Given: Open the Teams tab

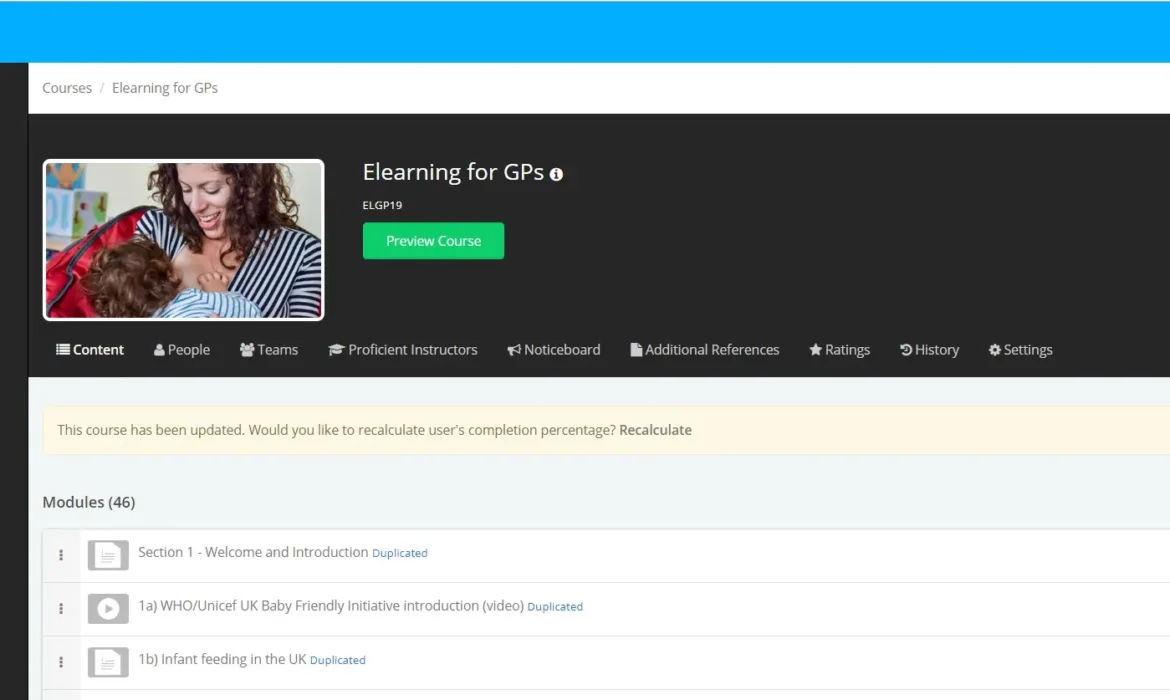Looking at the screenshot, I should [269, 350].
